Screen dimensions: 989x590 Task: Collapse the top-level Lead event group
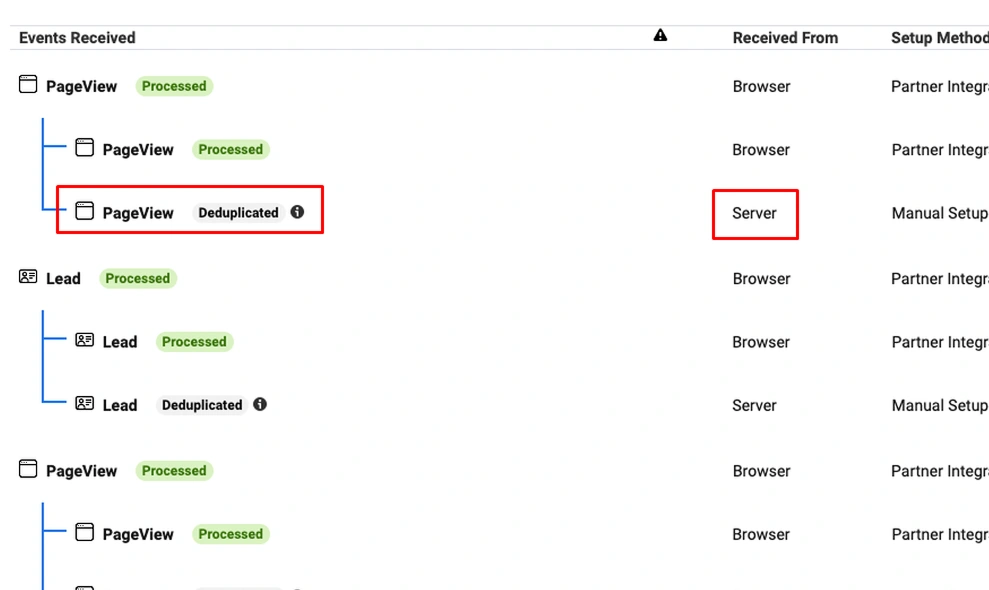(x=63, y=279)
